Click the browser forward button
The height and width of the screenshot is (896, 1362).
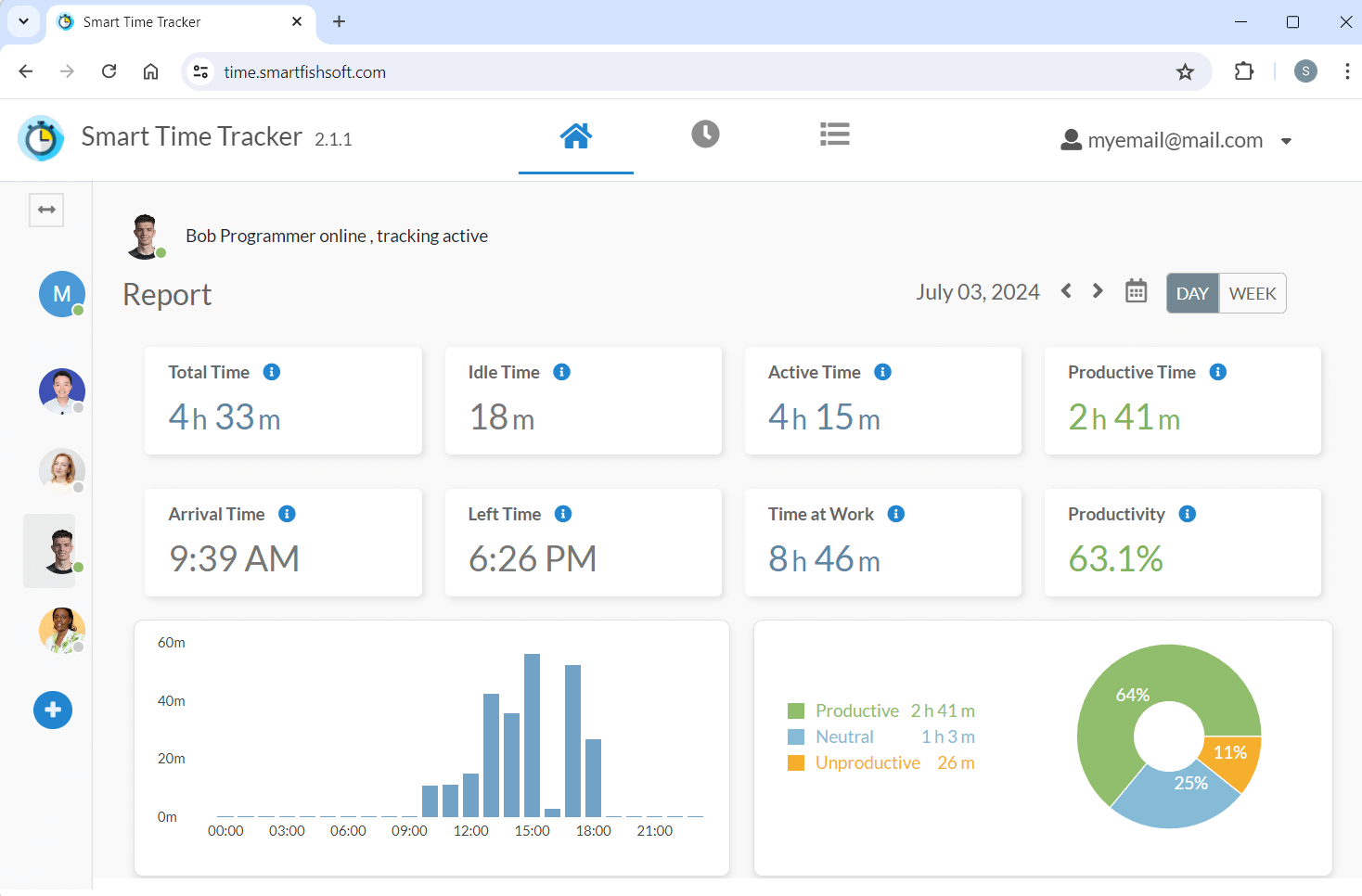click(67, 71)
